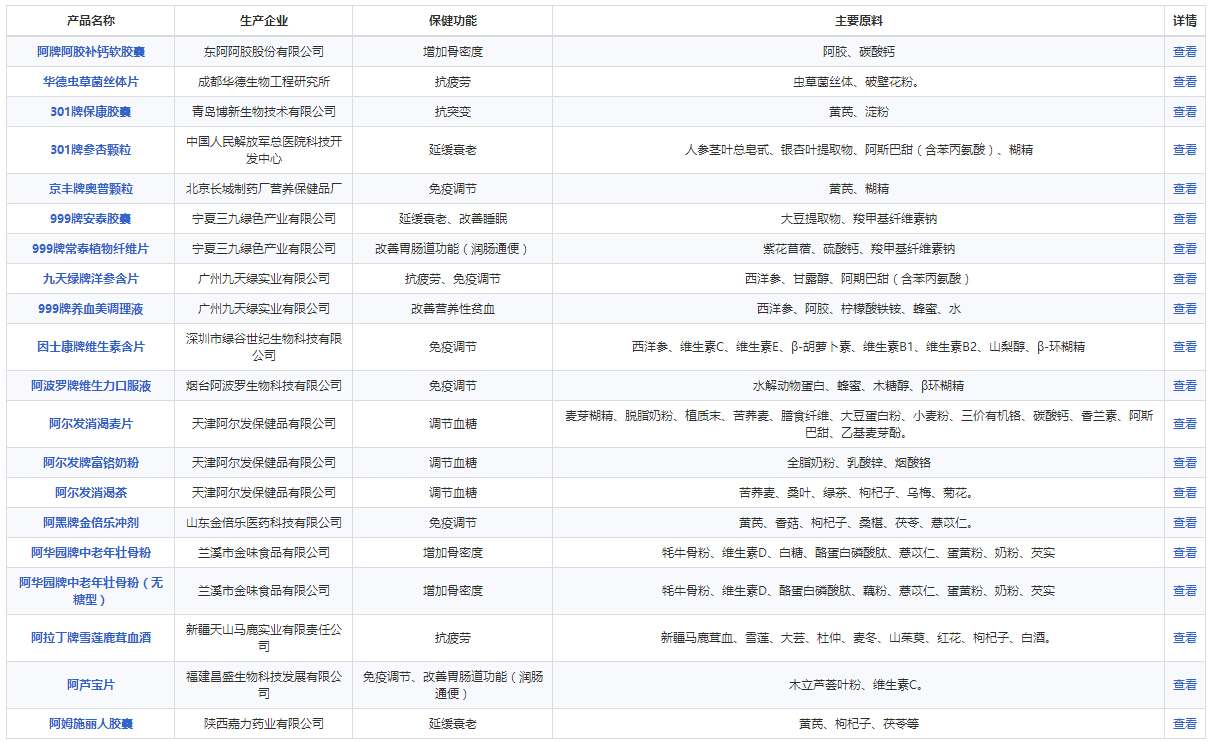View details for 阿尔发消渴茶 row
This screenshot has width=1210, height=742.
click(1184, 493)
